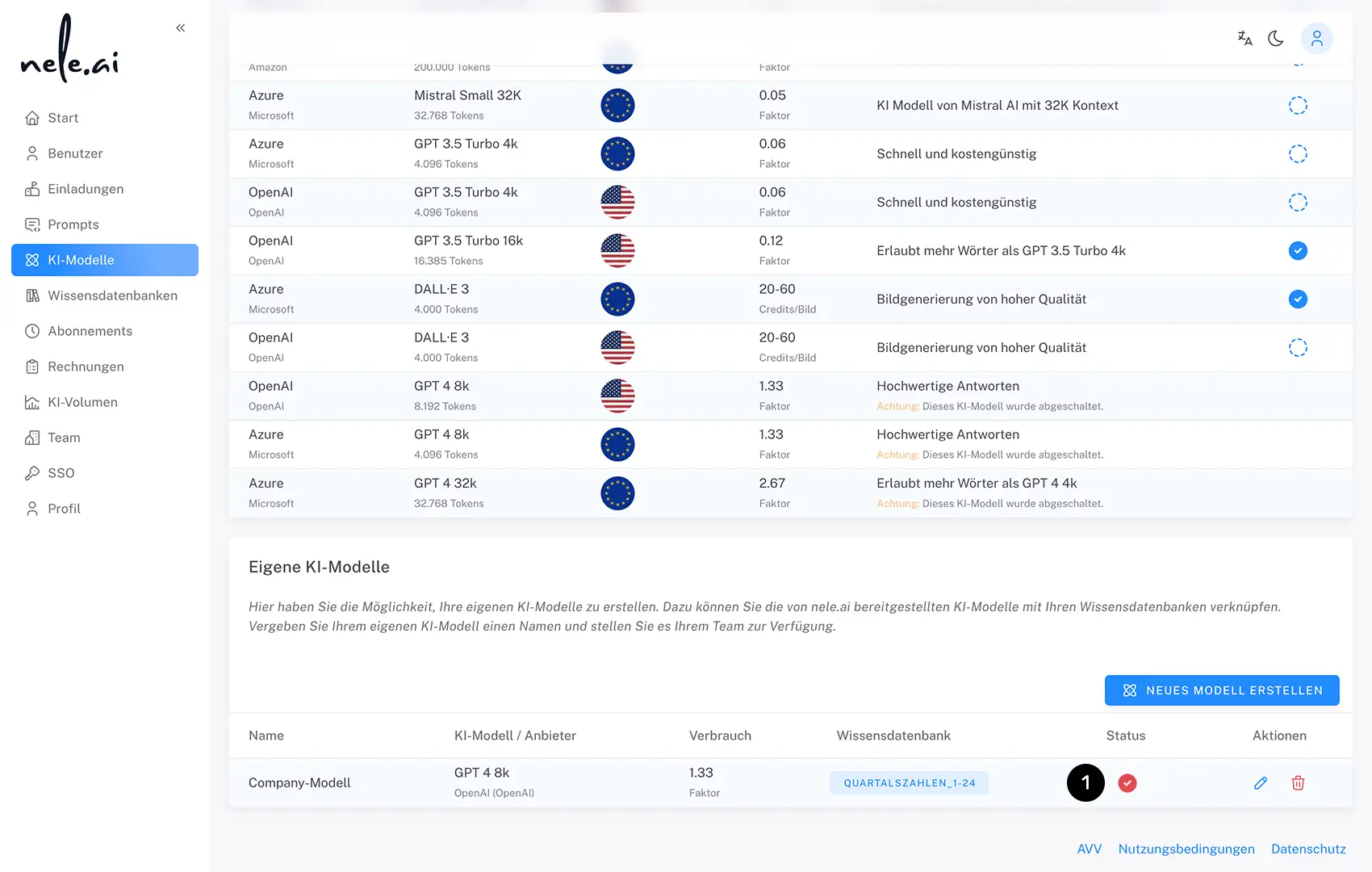Delete Company-Modell with the trash icon
The height and width of the screenshot is (872, 1372).
pyautogui.click(x=1298, y=782)
